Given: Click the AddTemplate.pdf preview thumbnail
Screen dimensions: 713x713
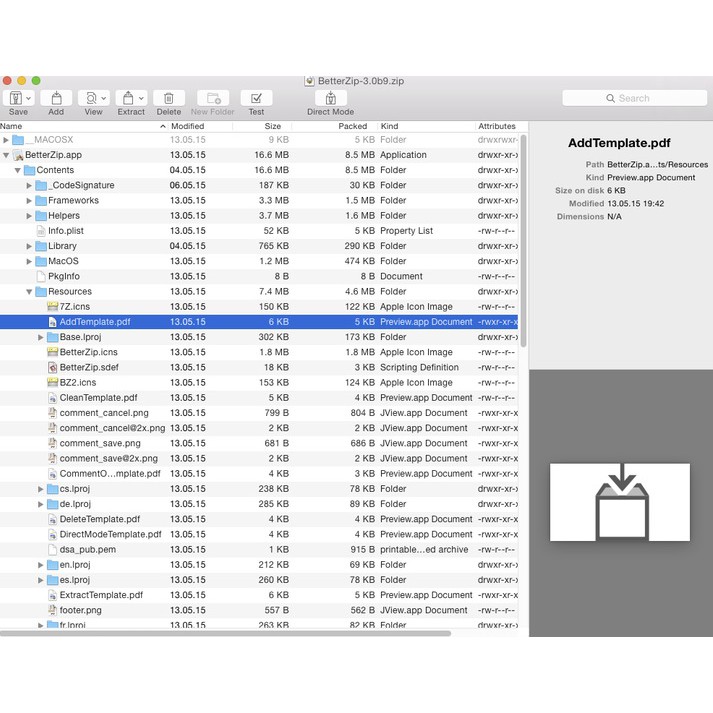Looking at the screenshot, I should pyautogui.click(x=619, y=502).
